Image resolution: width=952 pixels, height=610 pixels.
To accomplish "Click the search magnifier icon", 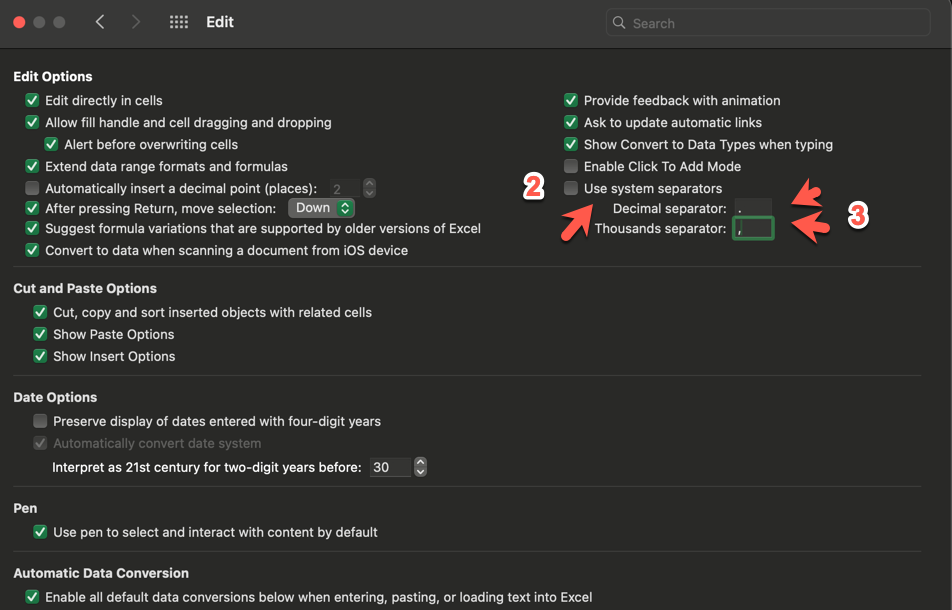I will pyautogui.click(x=618, y=22).
